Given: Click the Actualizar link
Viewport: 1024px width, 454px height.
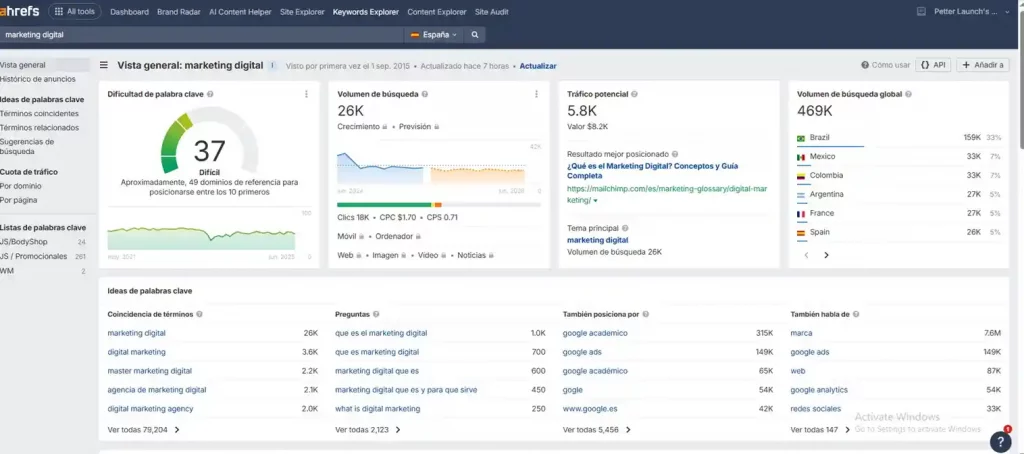Looking at the screenshot, I should 538,66.
